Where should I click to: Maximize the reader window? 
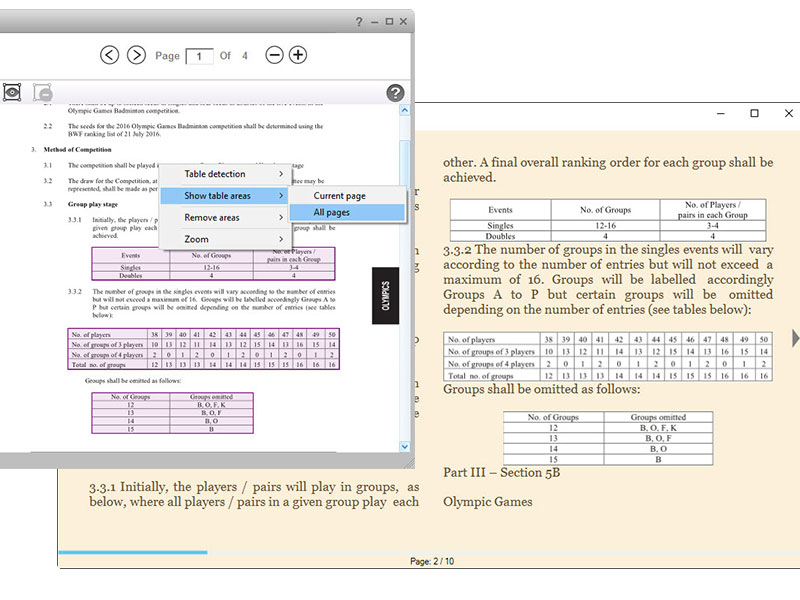755,113
